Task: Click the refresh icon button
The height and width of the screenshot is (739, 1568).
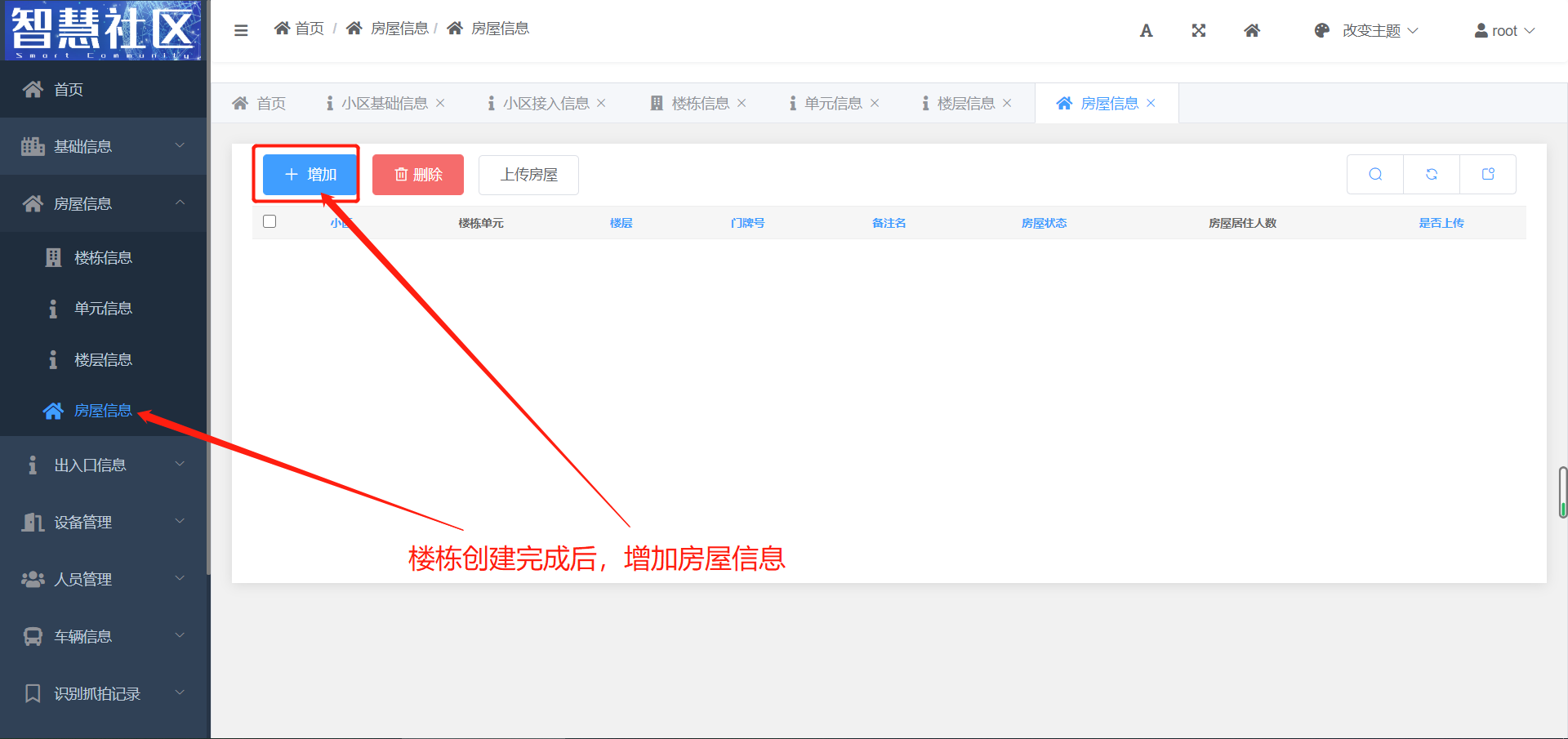Action: (1432, 174)
